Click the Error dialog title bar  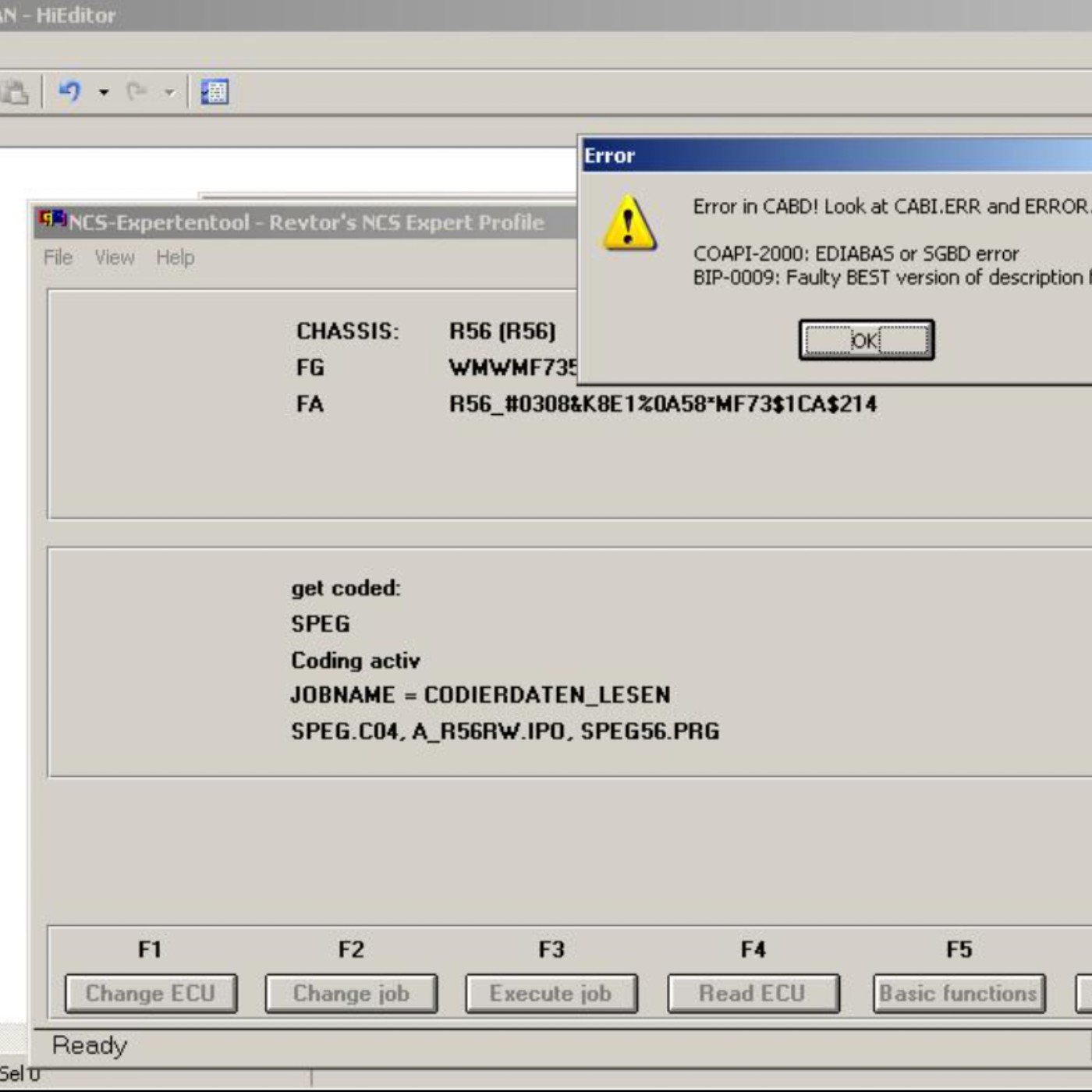pos(836,155)
